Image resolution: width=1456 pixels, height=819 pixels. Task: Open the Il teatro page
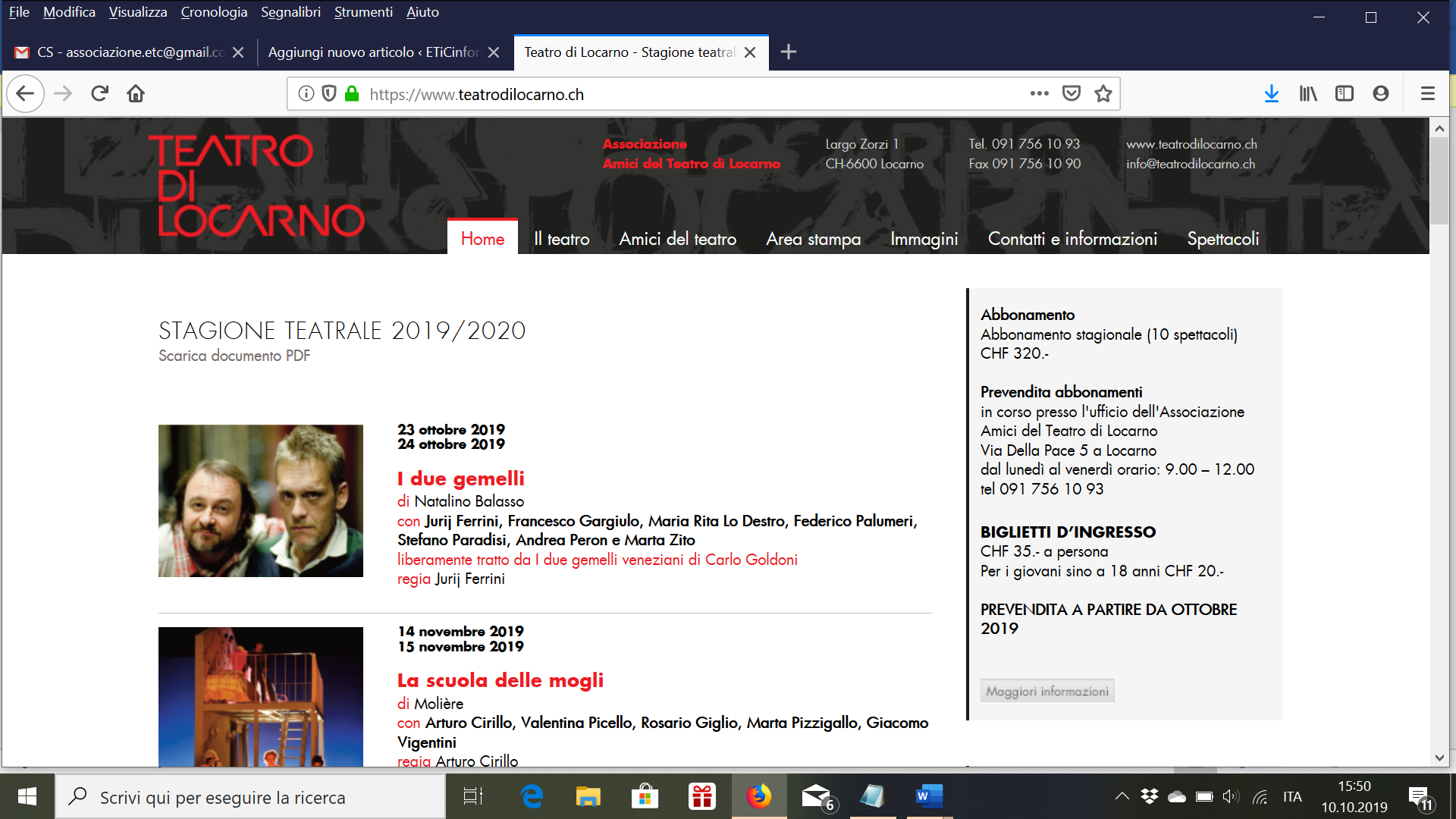561,239
